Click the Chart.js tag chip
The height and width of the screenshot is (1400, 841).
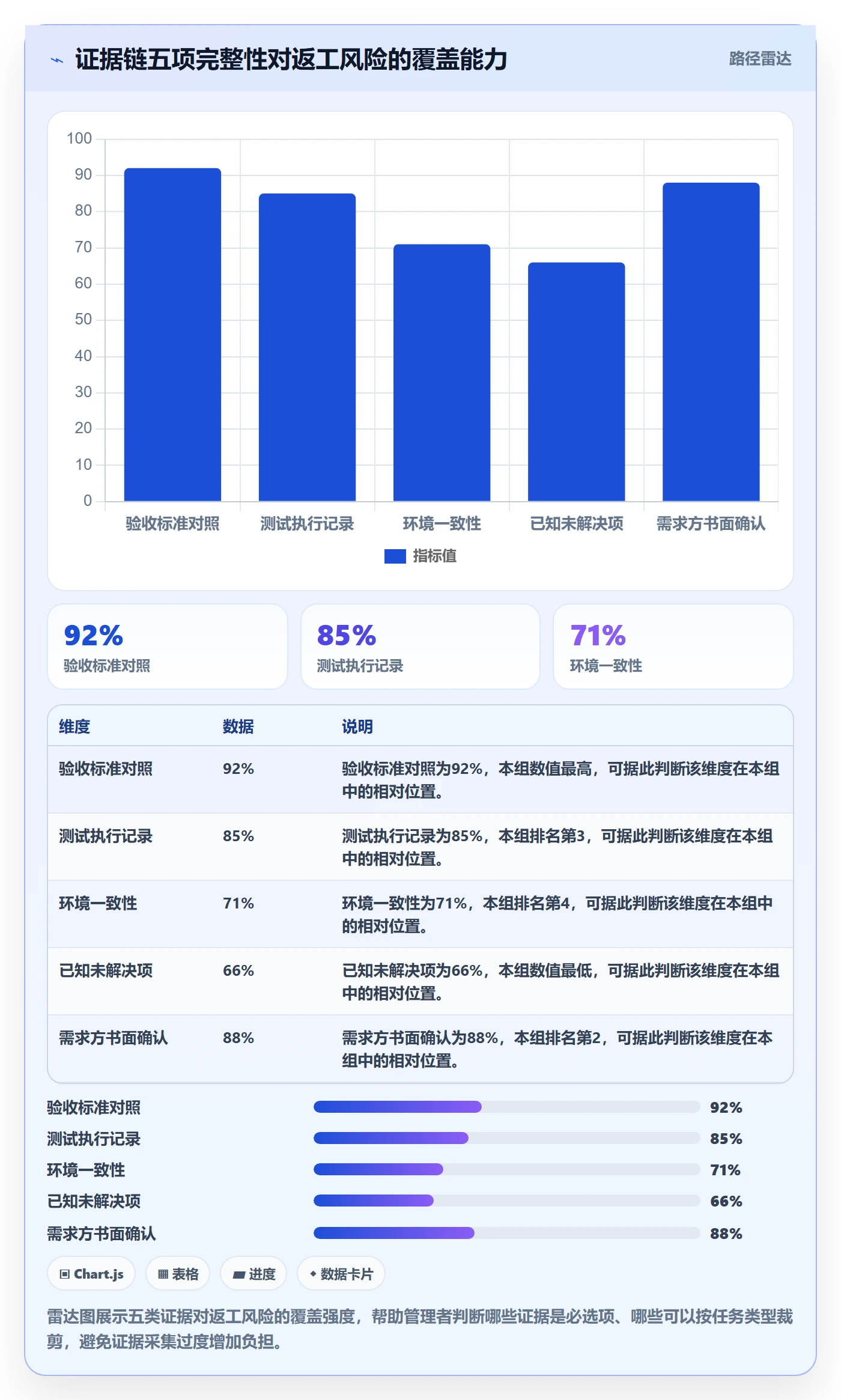(x=91, y=1274)
